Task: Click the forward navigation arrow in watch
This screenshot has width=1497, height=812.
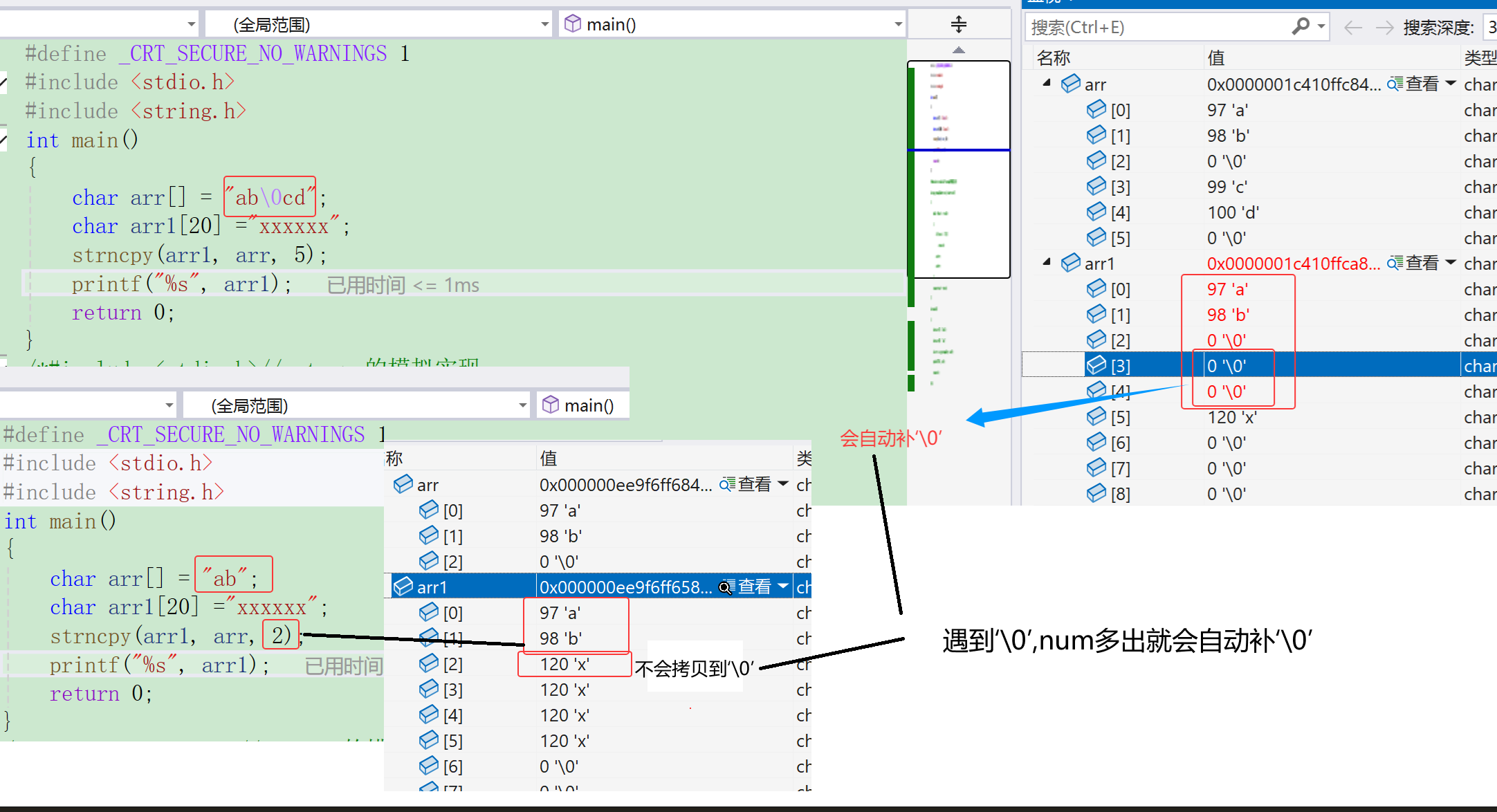Action: 1384,27
